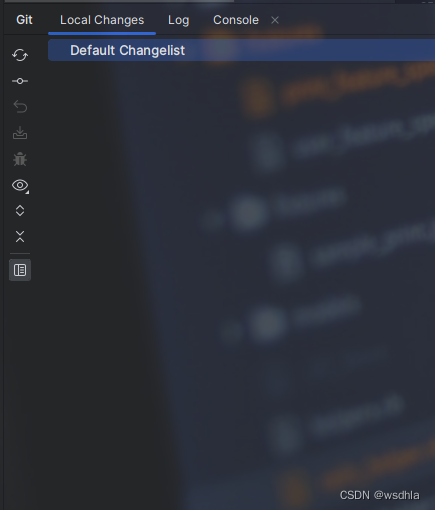Viewport: 435px width, 510px height.
Task: Expand all nodes in the changes tree
Action: (20, 211)
